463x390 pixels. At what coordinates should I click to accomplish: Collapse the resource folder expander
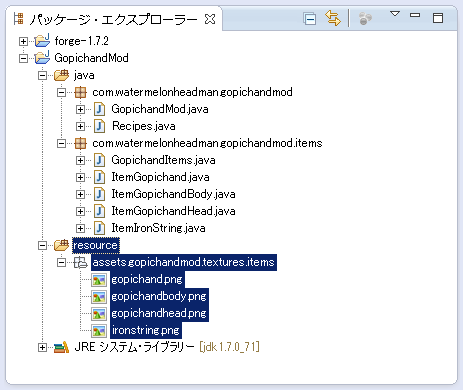tap(42, 246)
